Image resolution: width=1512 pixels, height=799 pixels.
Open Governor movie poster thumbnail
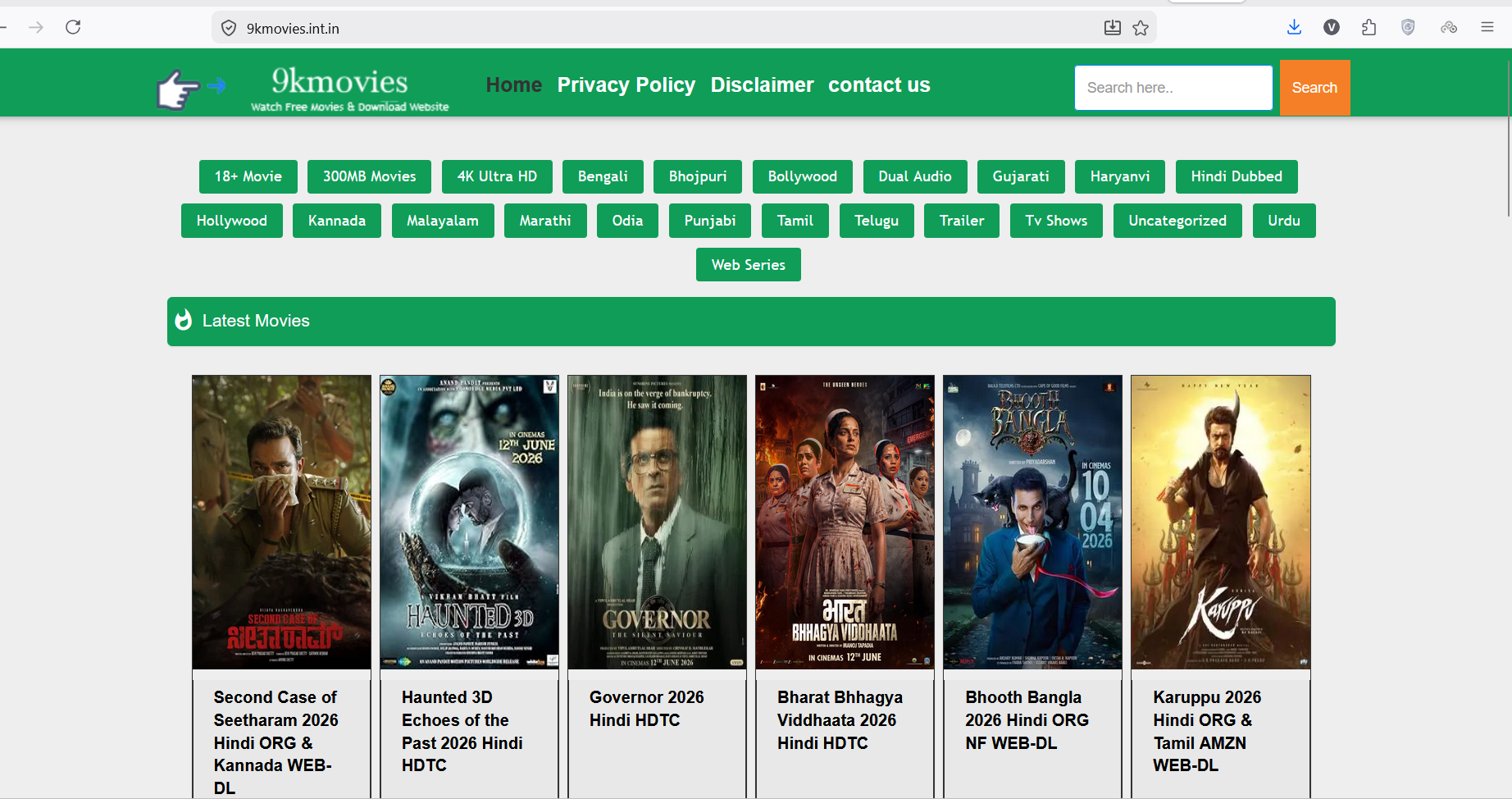pyautogui.click(x=657, y=523)
